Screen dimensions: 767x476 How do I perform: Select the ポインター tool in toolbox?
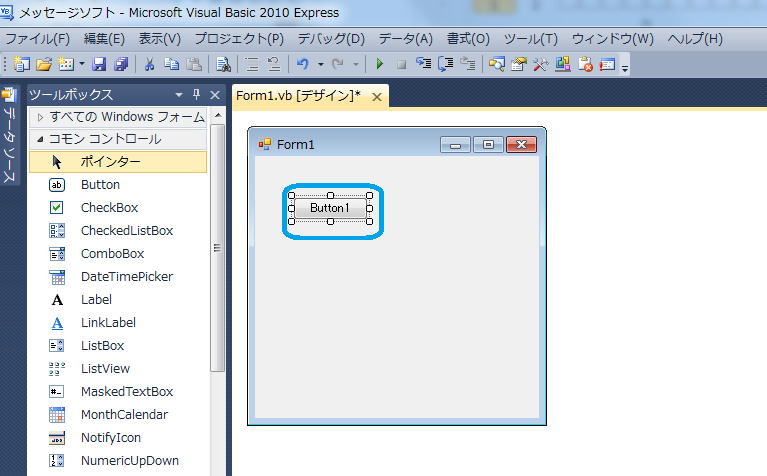[x=118, y=162]
